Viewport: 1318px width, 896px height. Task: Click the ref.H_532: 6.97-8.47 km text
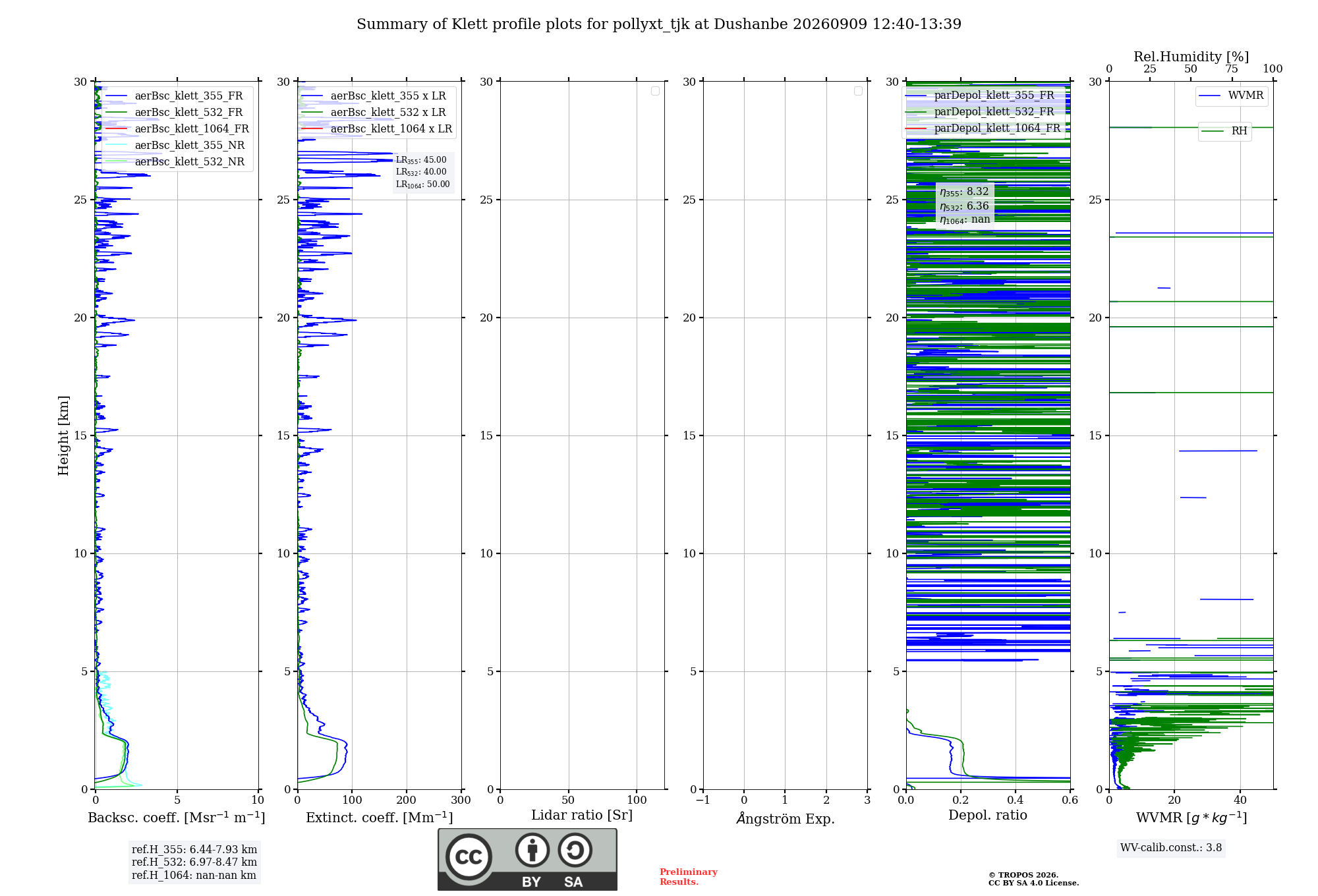click(194, 862)
